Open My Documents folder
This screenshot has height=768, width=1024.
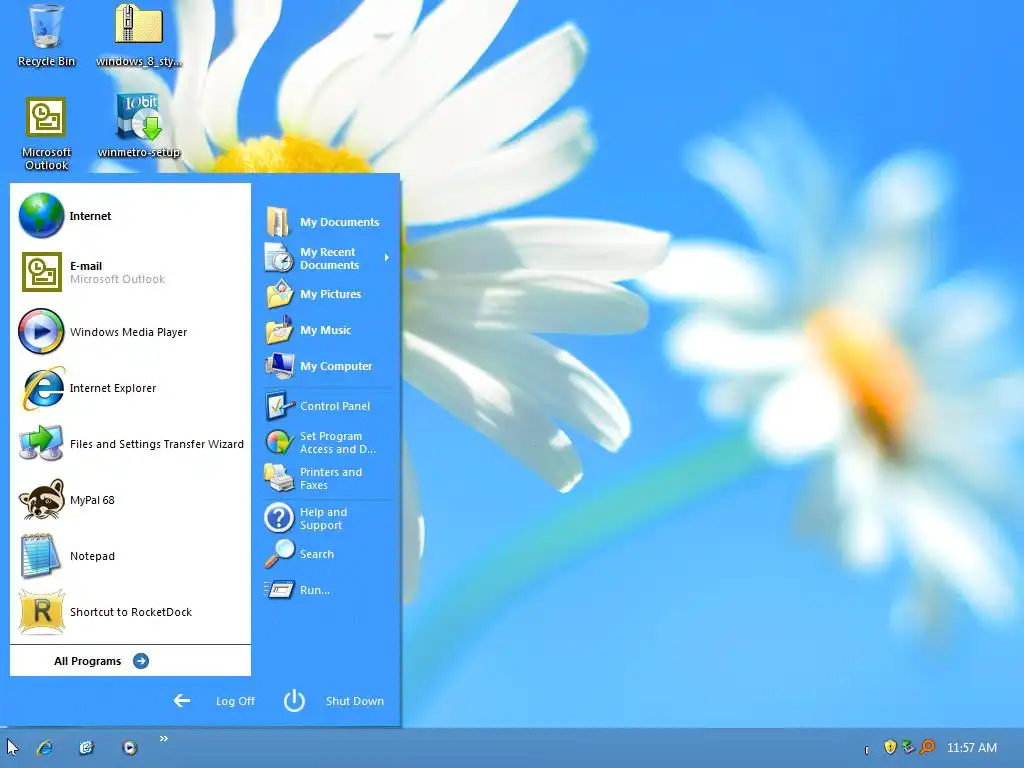pyautogui.click(x=328, y=222)
